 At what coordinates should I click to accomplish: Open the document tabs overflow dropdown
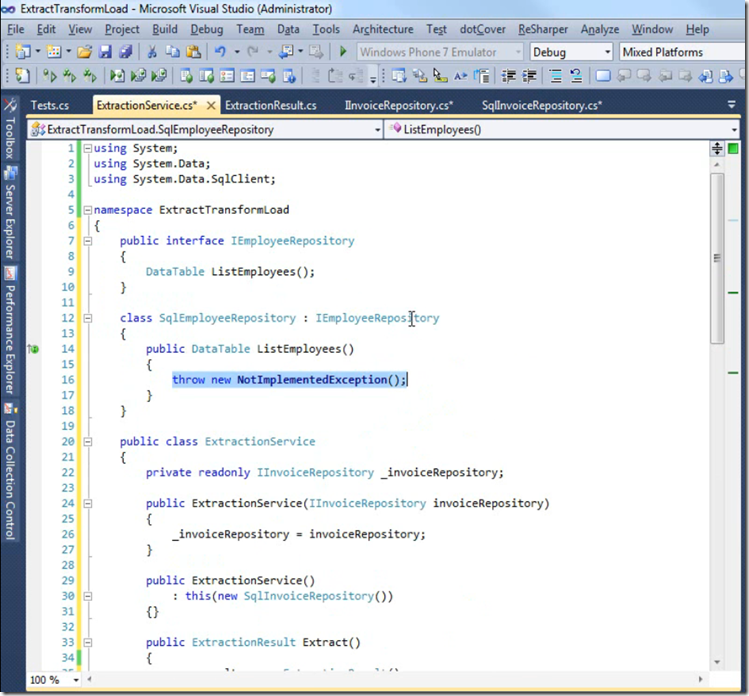point(731,104)
